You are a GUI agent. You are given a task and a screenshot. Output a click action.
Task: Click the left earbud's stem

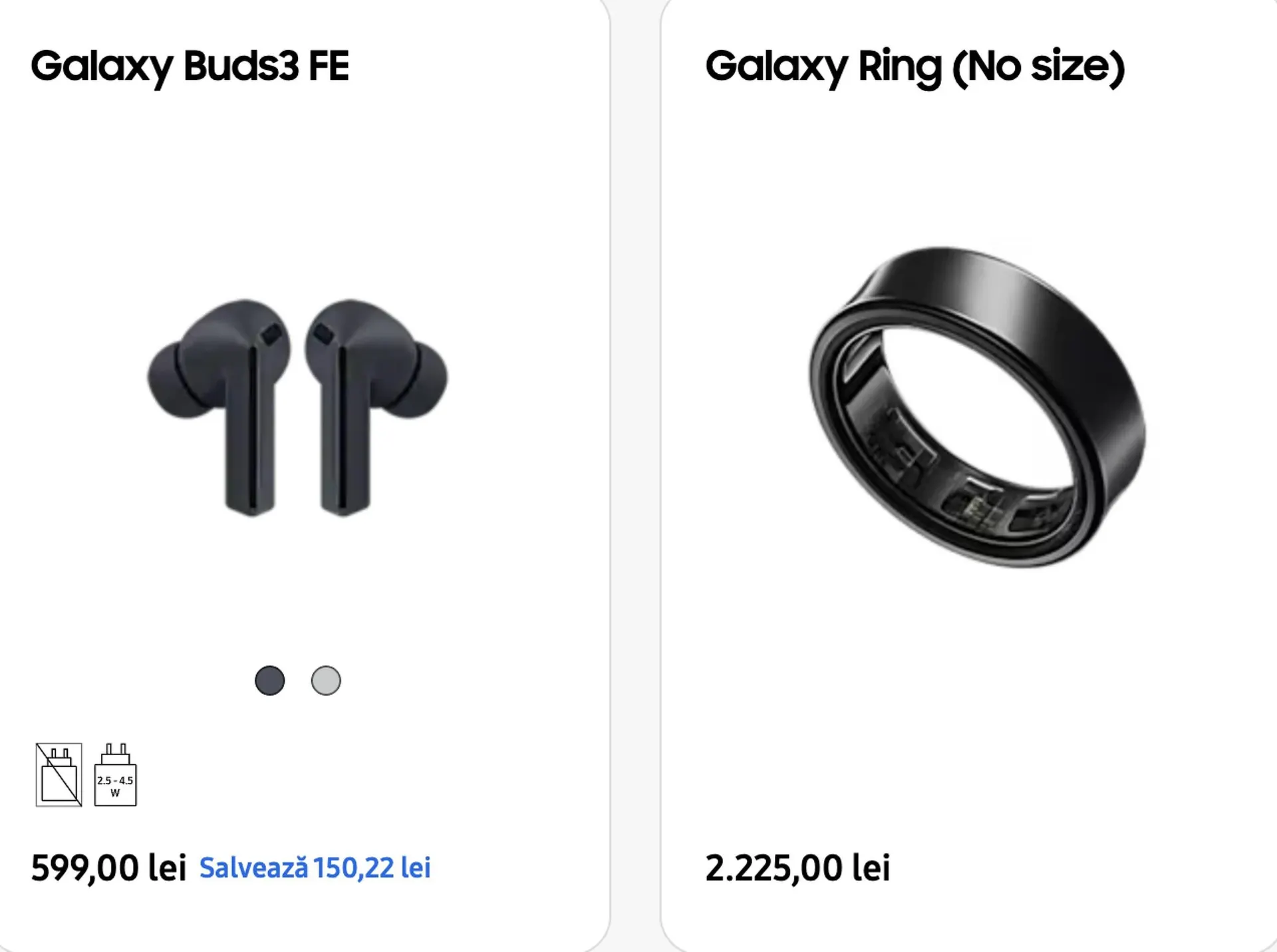pyautogui.click(x=250, y=452)
